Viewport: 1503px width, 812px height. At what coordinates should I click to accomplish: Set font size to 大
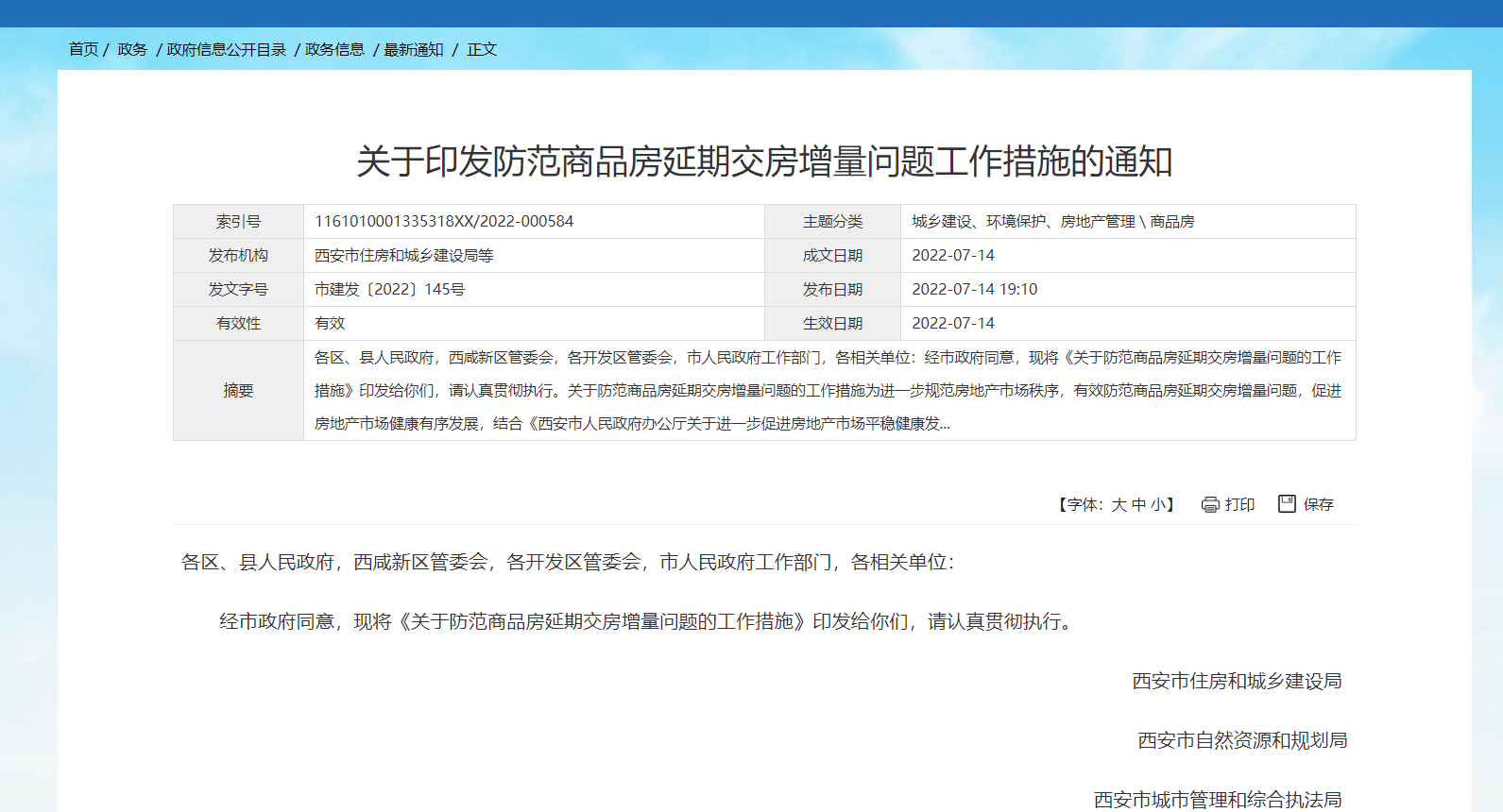tap(1119, 505)
